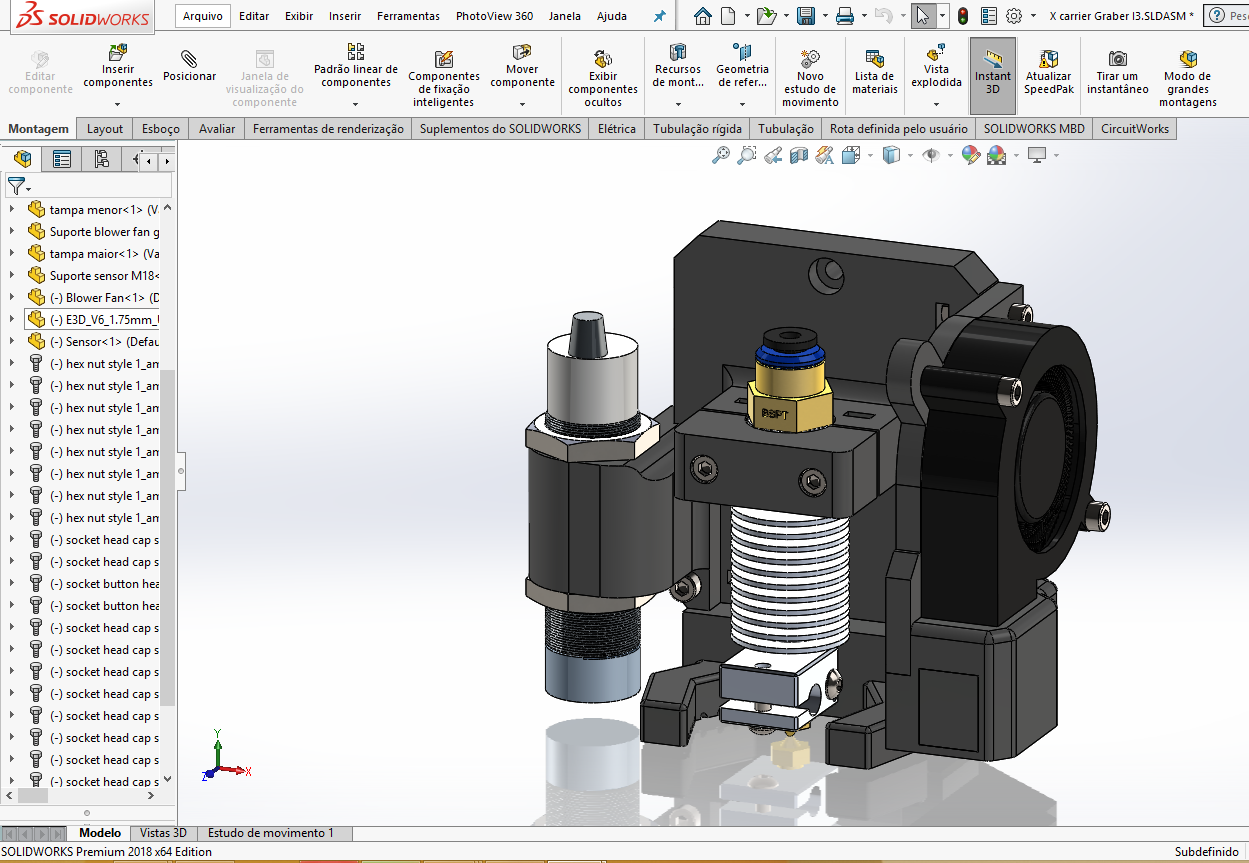The width and height of the screenshot is (1249, 863).
Task: Open ConfigurationManager tab icon
Action: tap(101, 158)
